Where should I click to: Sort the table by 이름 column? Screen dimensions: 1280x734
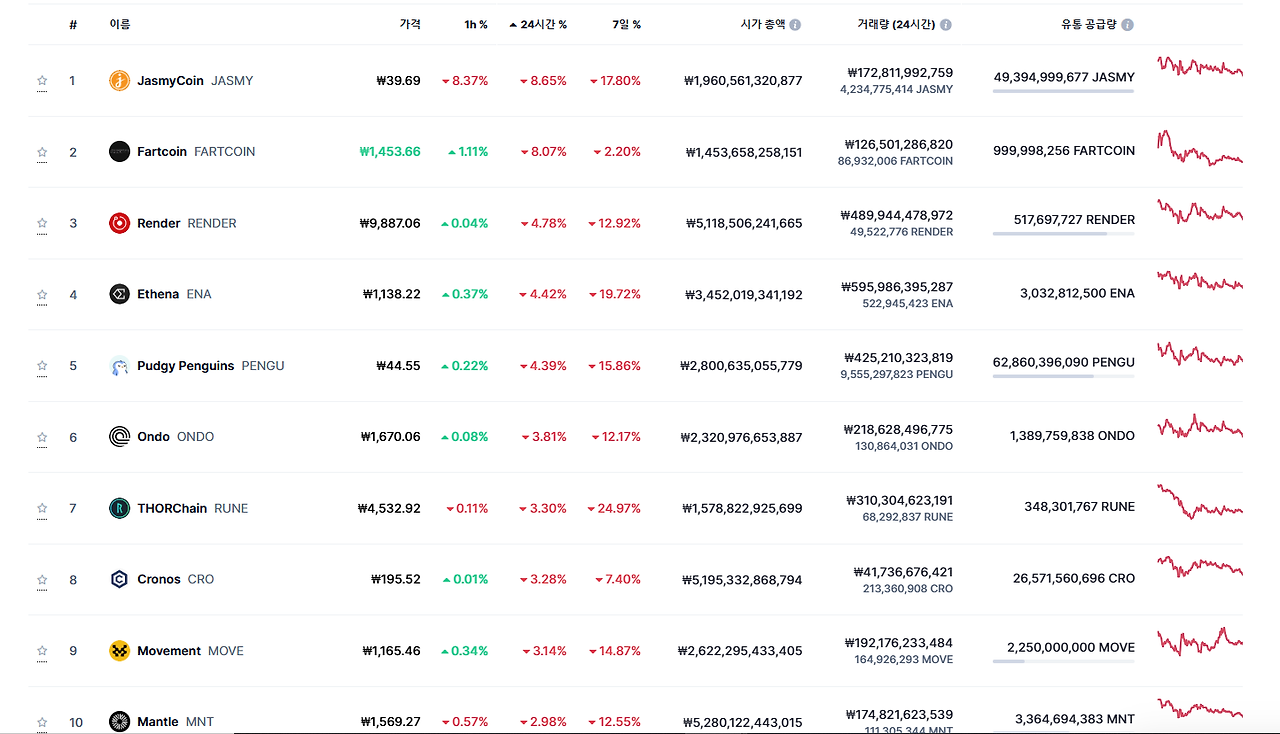coord(120,24)
